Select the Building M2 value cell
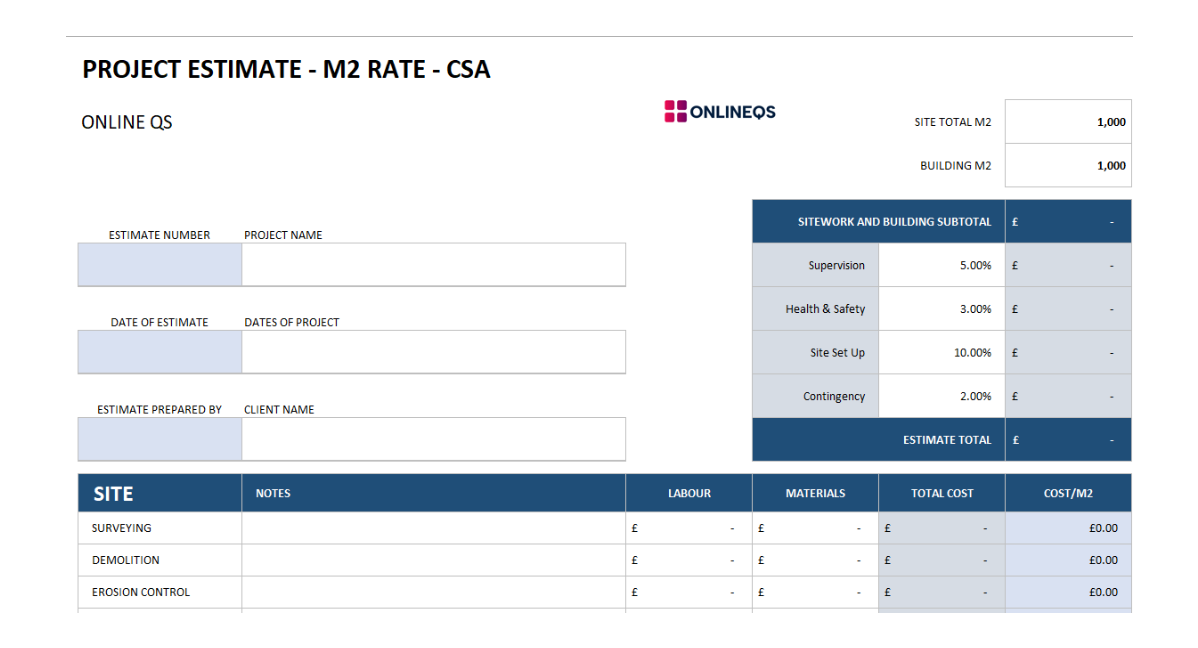The height and width of the screenshot is (648, 1198). (x=1068, y=166)
